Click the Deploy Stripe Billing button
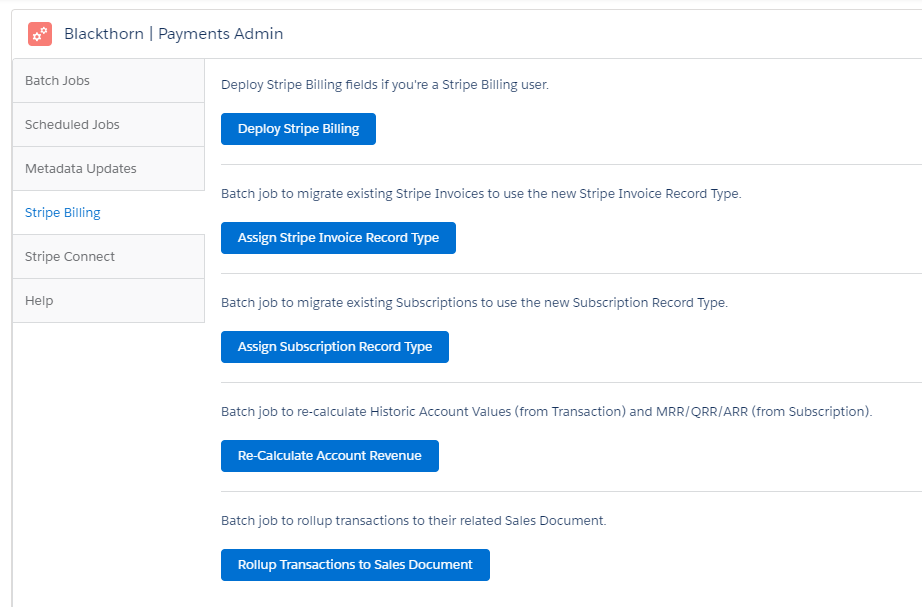Screen dimensions: 922x607 (x=298, y=129)
